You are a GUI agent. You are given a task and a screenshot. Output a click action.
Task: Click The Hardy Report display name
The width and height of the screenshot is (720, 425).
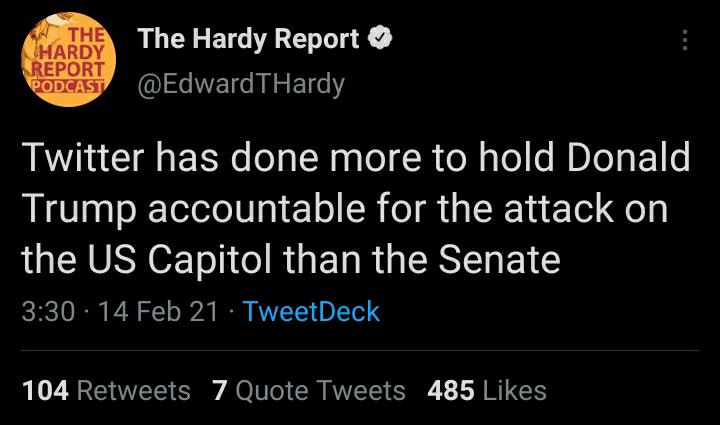point(248,40)
